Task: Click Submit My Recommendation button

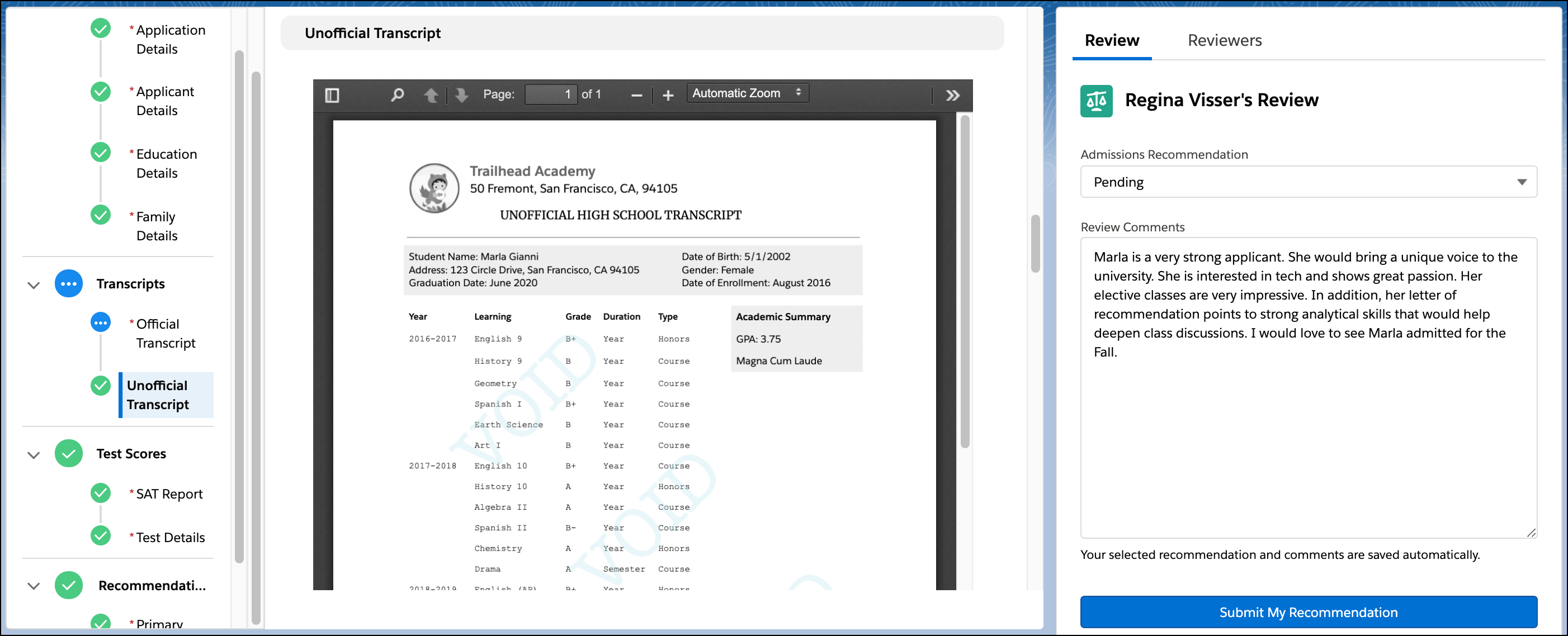Action: (x=1308, y=611)
